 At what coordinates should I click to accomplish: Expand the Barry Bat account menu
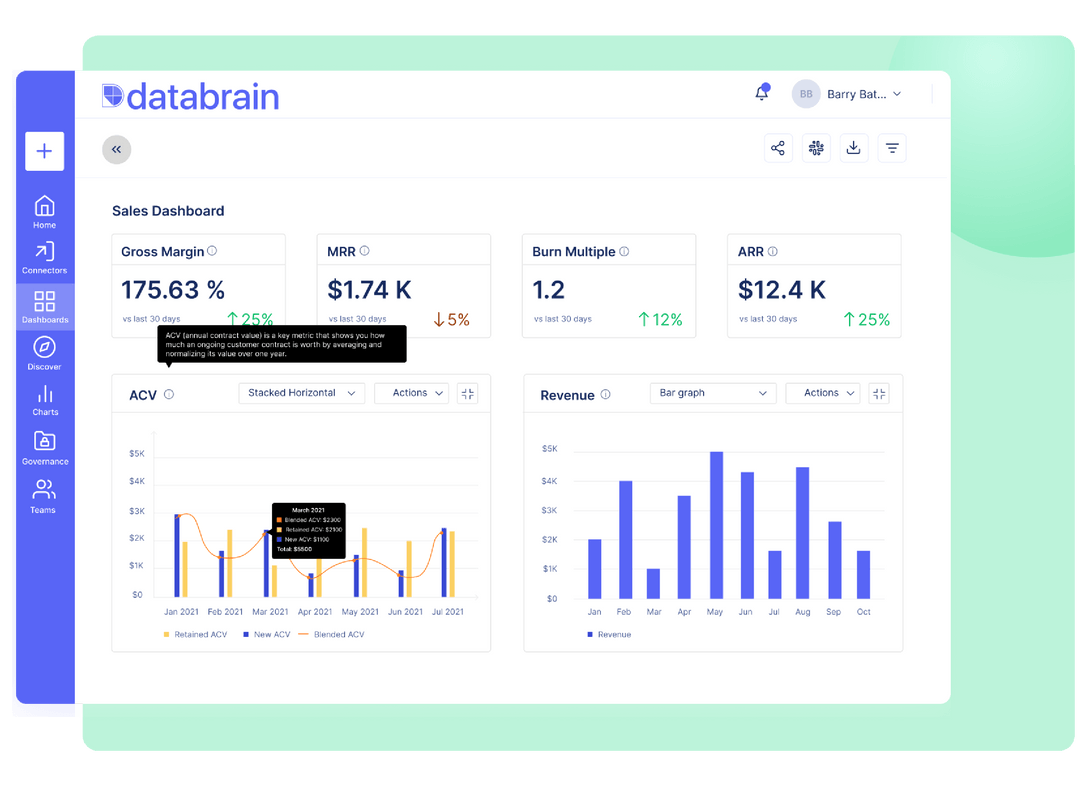pos(860,93)
